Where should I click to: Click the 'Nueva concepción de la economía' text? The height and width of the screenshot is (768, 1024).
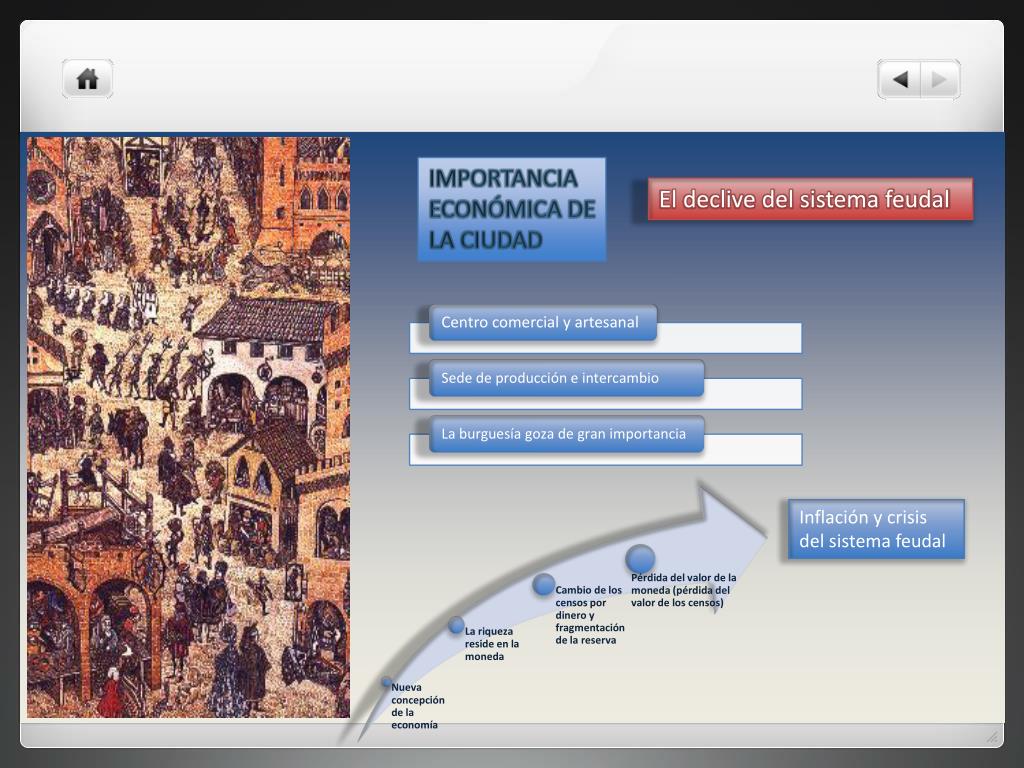tap(417, 706)
